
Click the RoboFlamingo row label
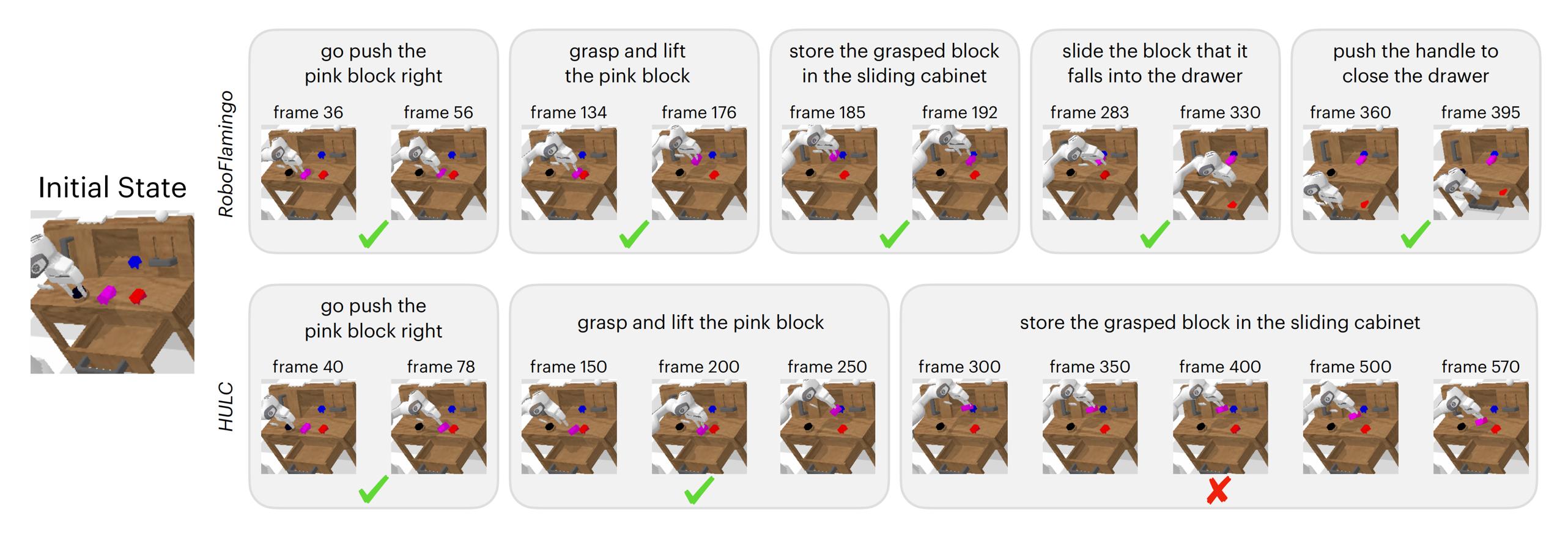226,153
